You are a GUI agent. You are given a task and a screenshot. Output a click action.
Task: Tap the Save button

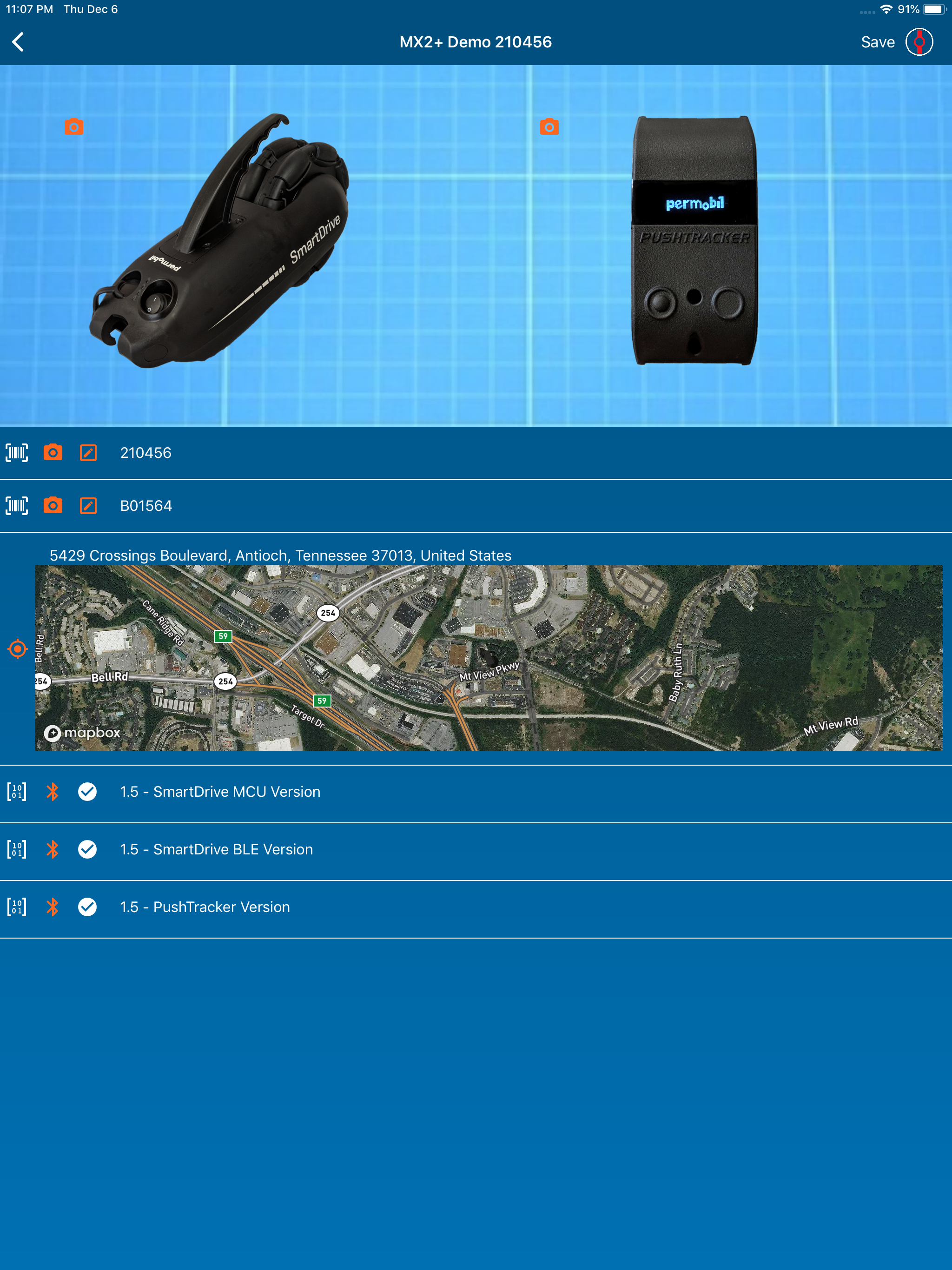(x=877, y=42)
